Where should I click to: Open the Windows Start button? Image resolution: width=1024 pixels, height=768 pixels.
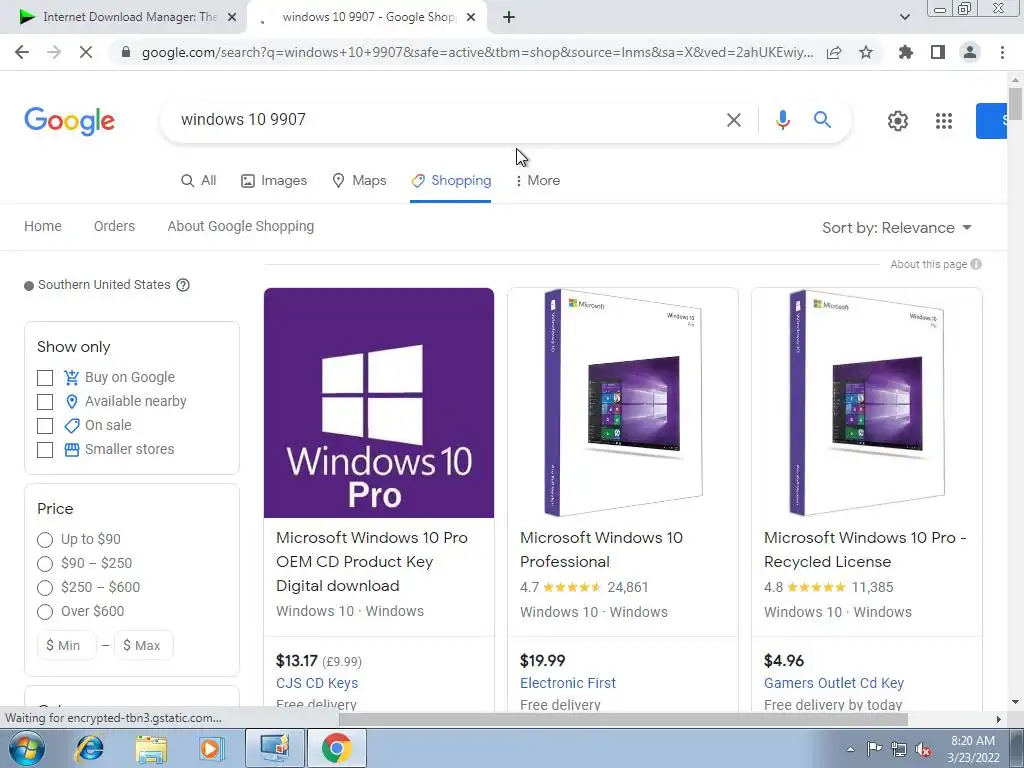coord(27,748)
